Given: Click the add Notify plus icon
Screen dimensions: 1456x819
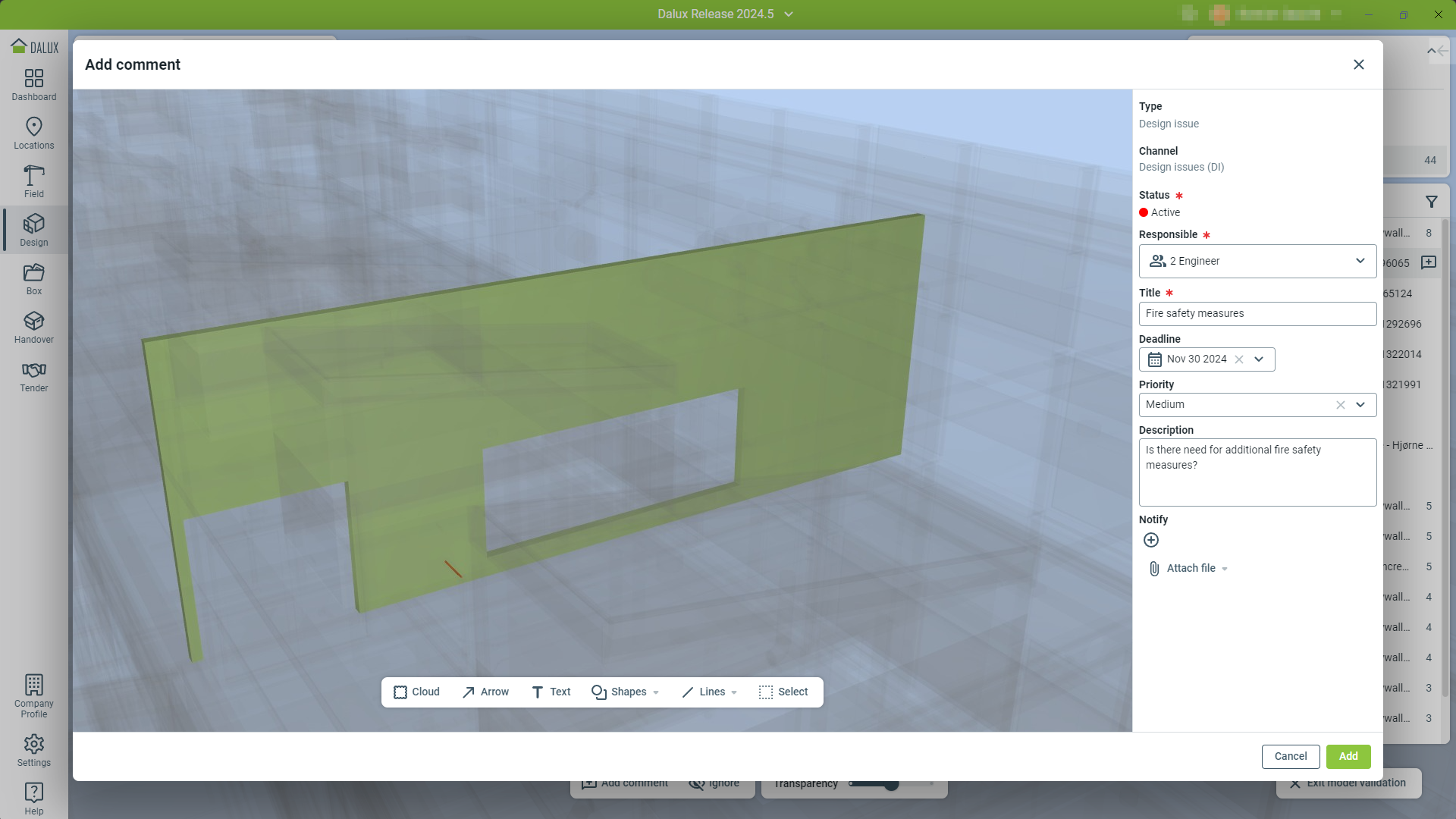Looking at the screenshot, I should (x=1150, y=540).
